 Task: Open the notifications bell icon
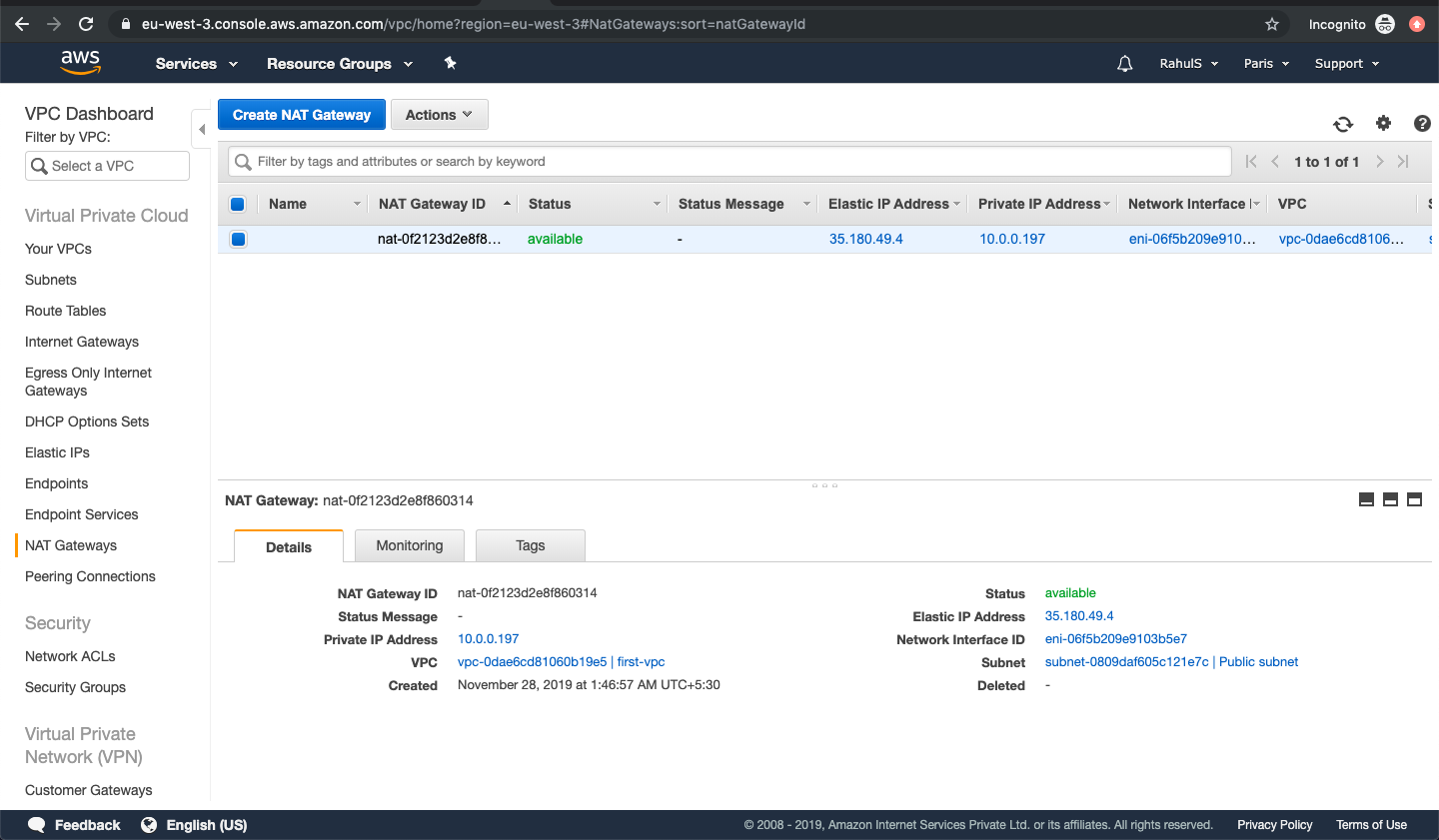click(1124, 63)
